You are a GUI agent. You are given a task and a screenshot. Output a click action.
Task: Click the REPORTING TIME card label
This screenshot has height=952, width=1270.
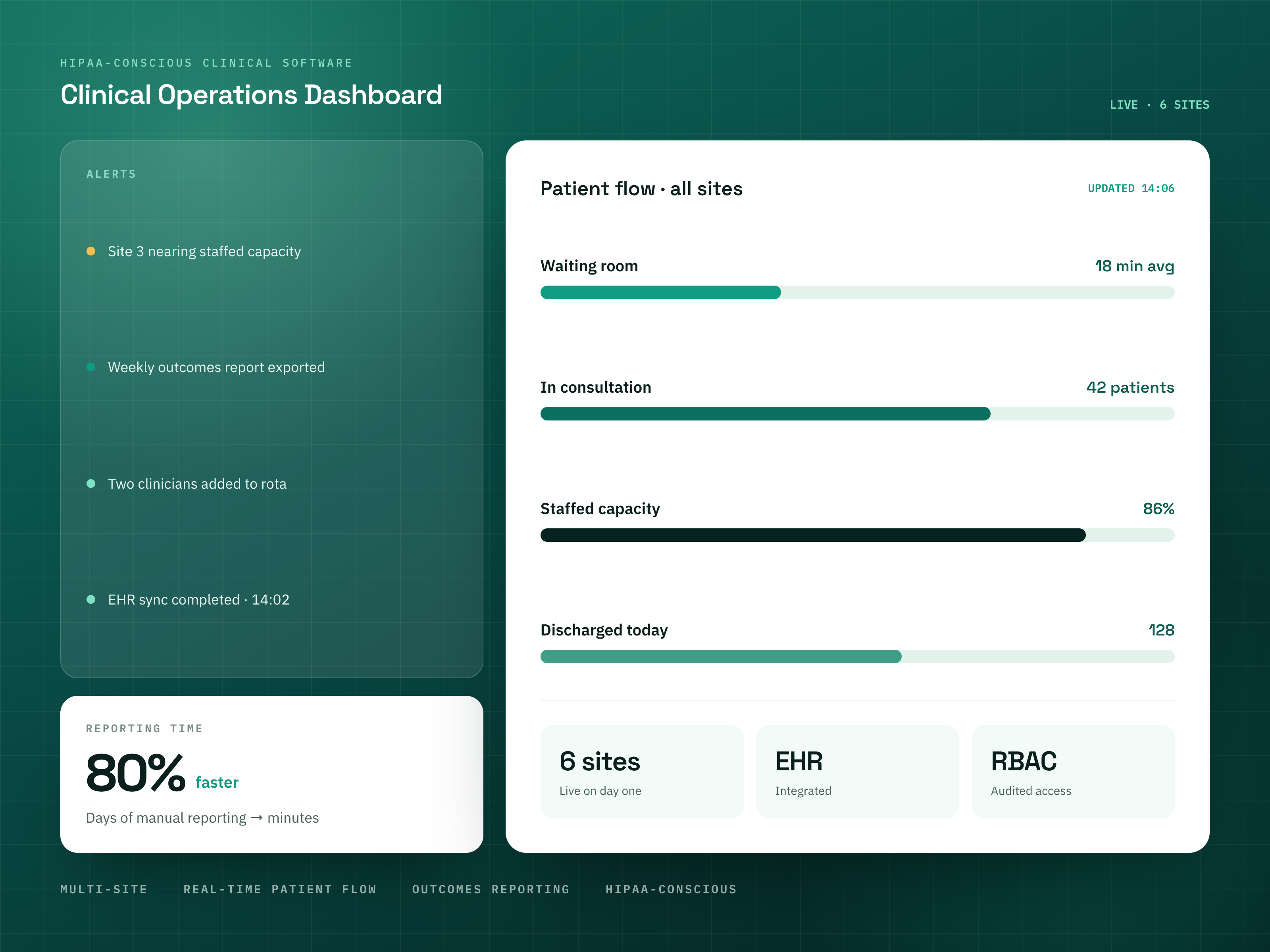[x=145, y=729]
